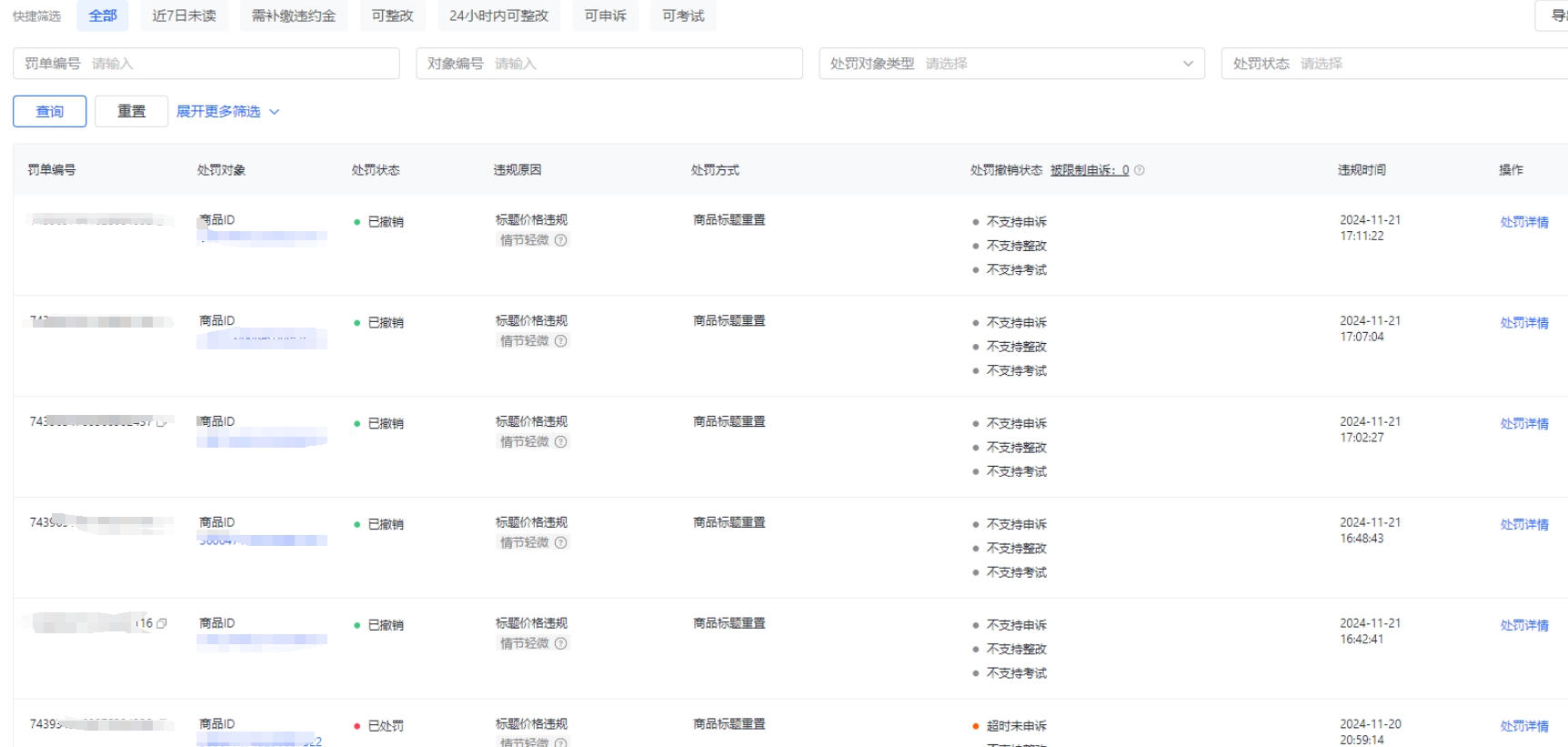
Task: Click the 查询 button
Action: tap(50, 112)
